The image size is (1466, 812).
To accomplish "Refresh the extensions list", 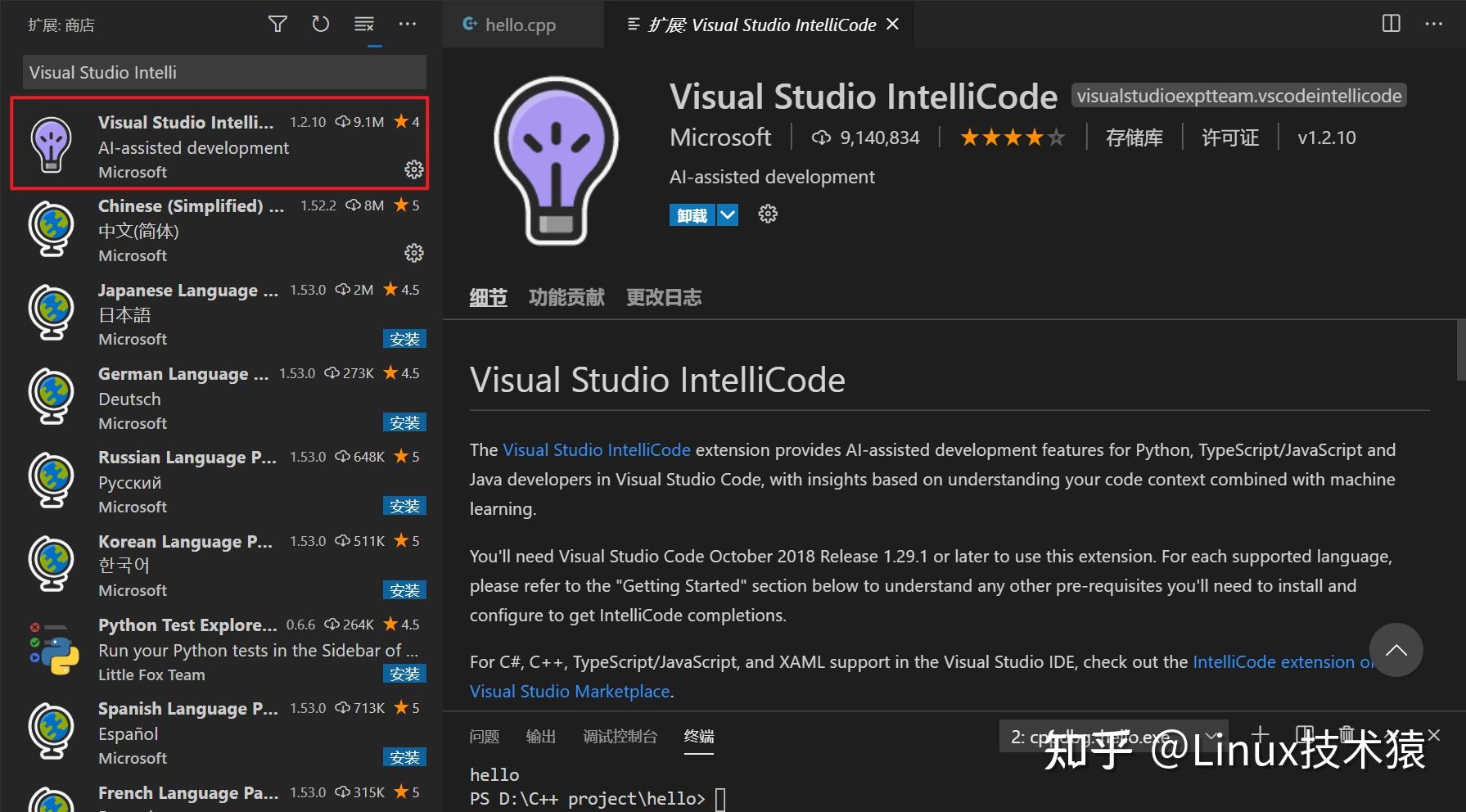I will click(x=321, y=25).
